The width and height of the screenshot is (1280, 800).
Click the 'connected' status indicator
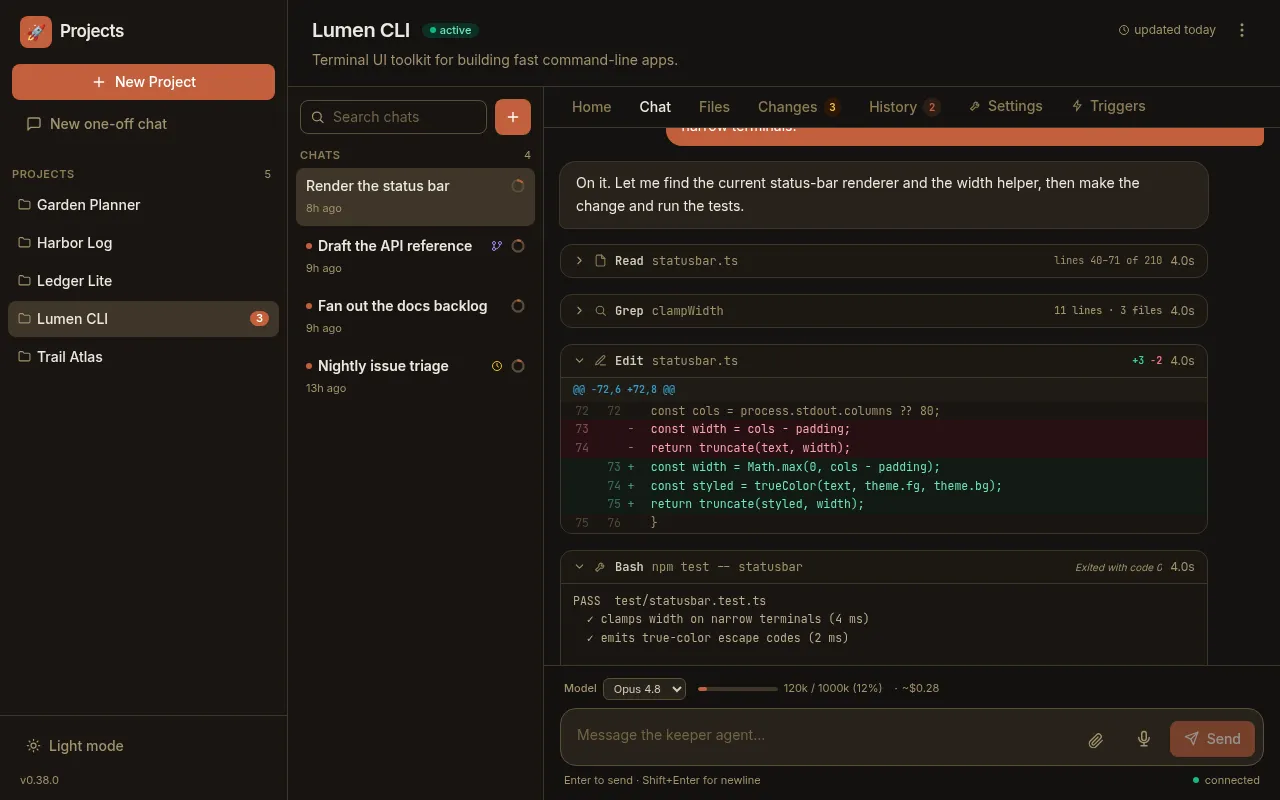point(1226,780)
